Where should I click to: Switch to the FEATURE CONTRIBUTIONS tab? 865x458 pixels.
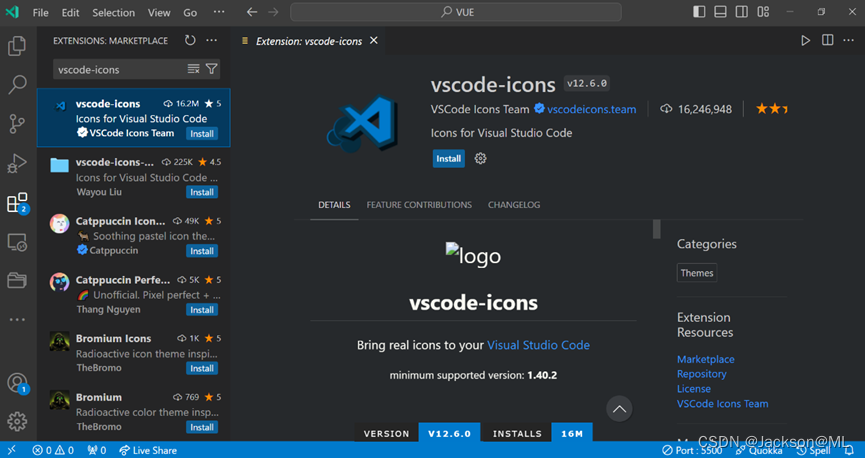419,205
